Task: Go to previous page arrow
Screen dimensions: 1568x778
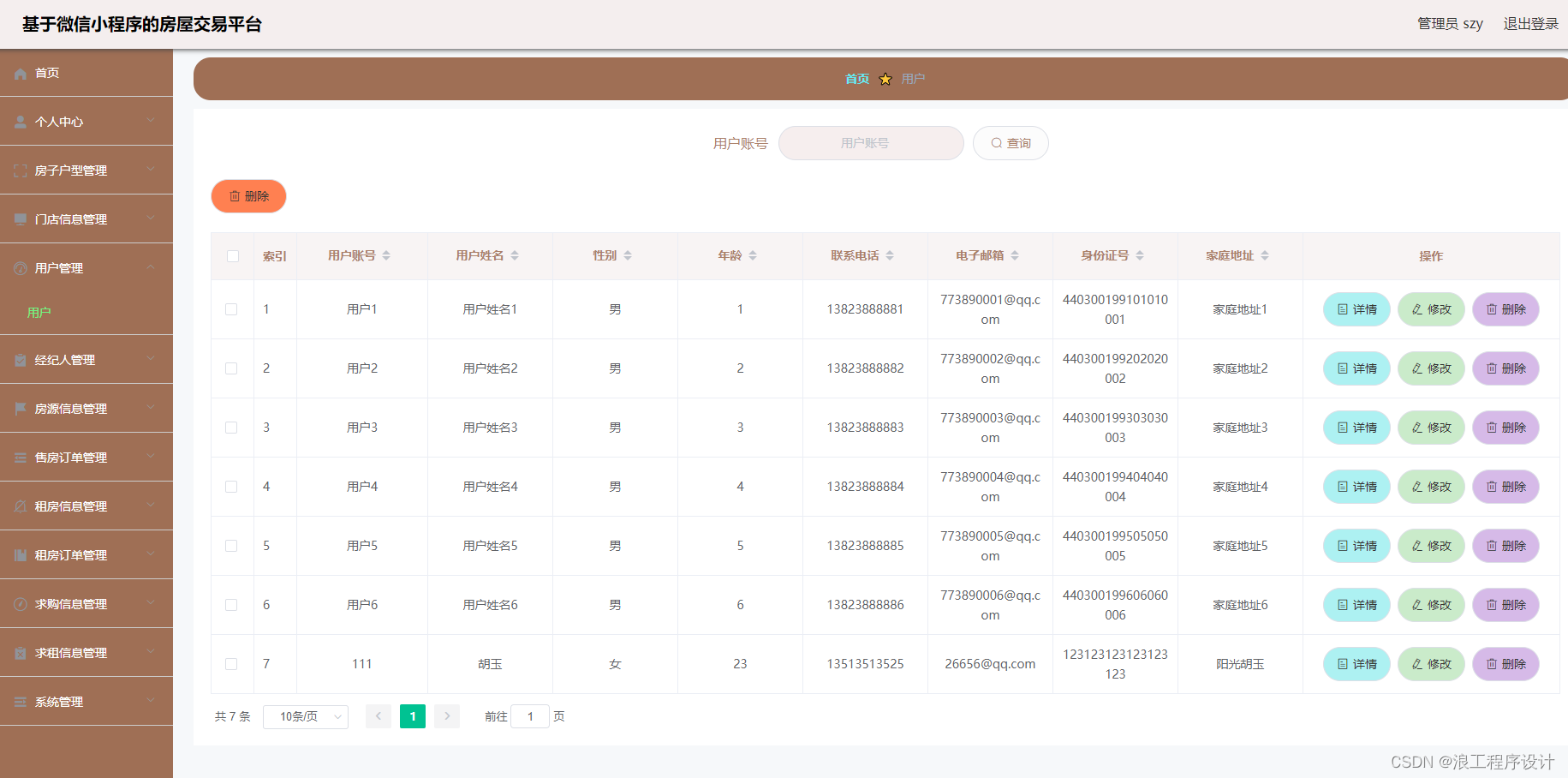Action: point(379,716)
